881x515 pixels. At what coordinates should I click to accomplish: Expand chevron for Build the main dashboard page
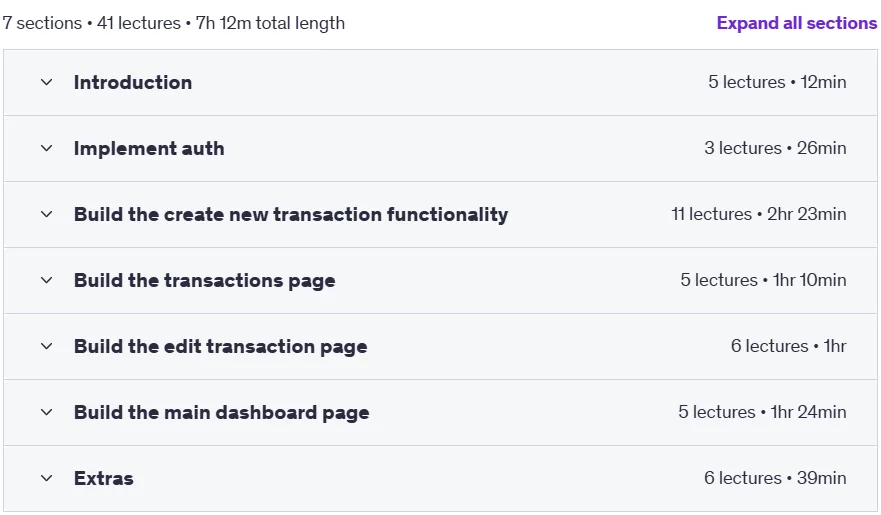tap(47, 412)
